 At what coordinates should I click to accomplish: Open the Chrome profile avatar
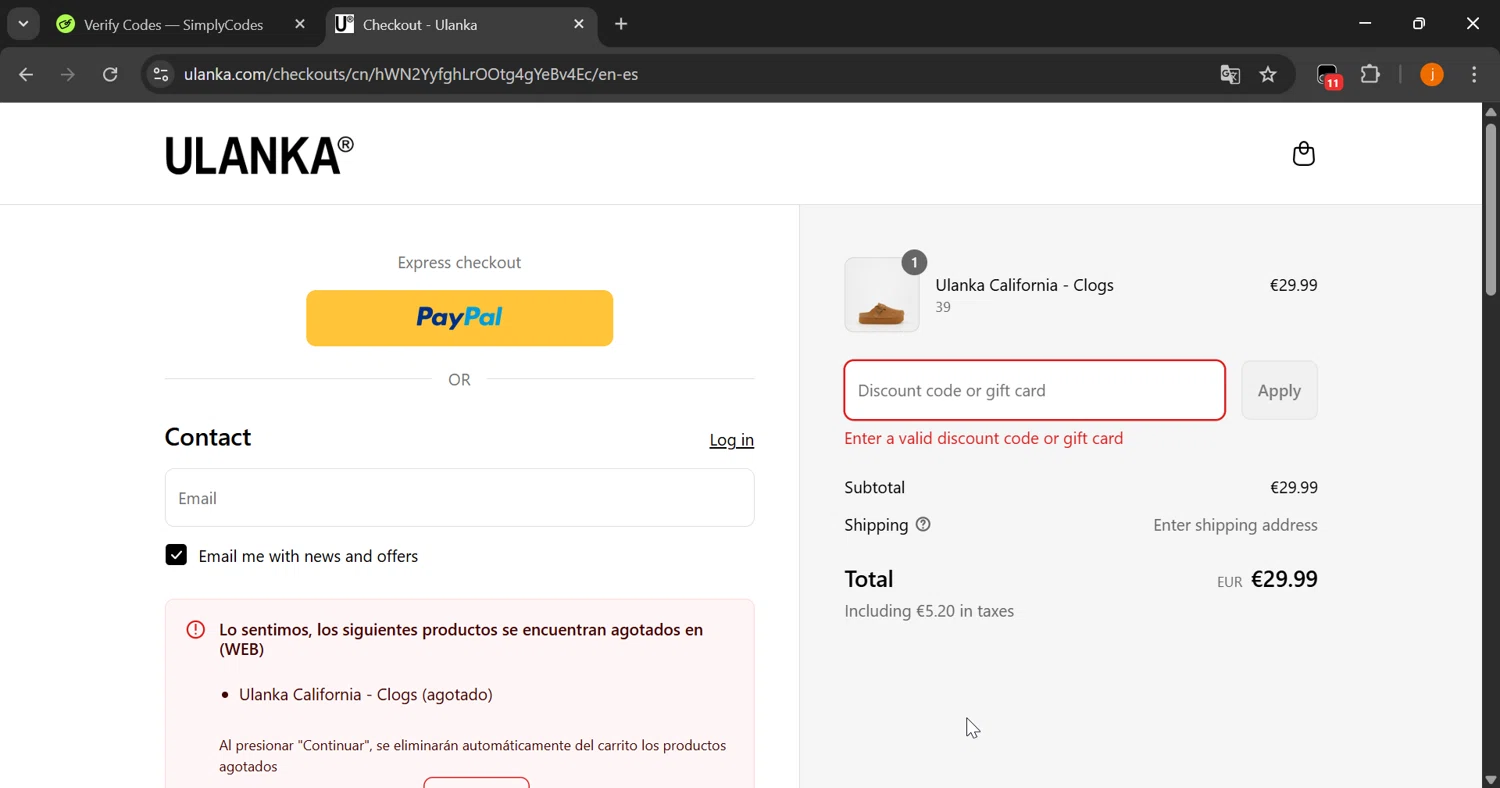click(1432, 75)
